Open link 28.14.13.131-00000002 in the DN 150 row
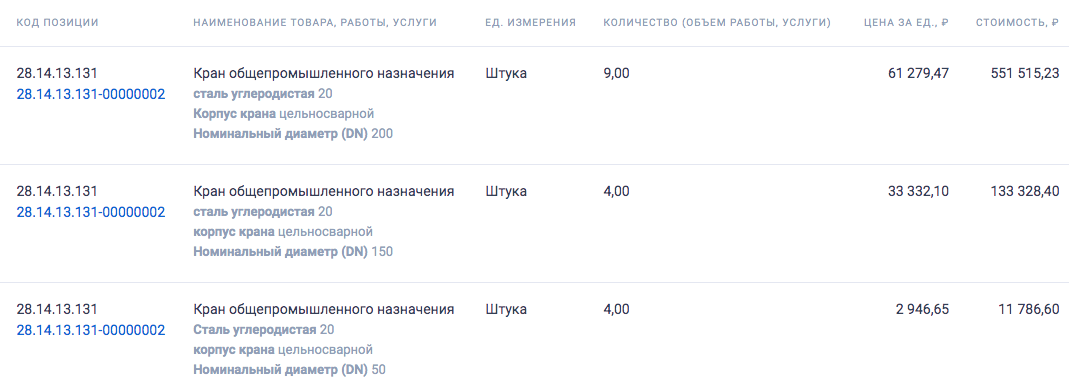This screenshot has width=1069, height=380. click(91, 212)
